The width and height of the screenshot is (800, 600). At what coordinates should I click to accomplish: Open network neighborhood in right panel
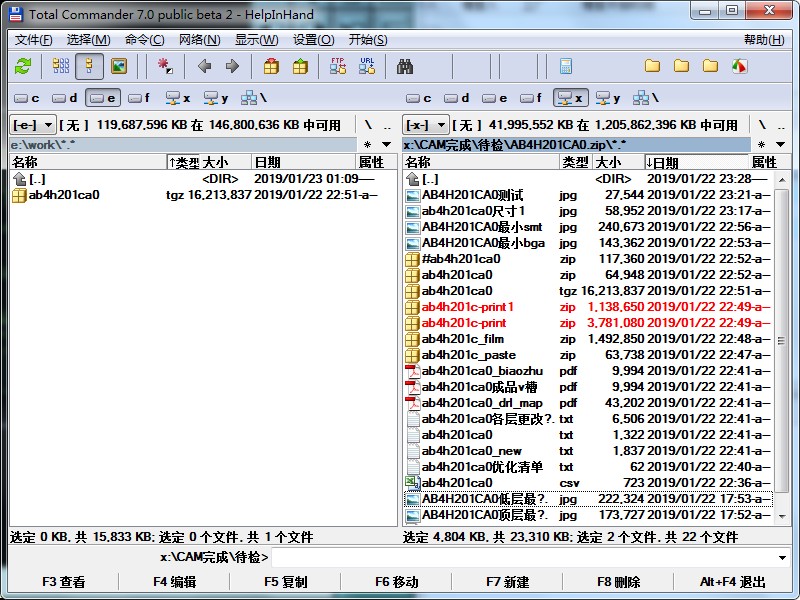pos(646,98)
